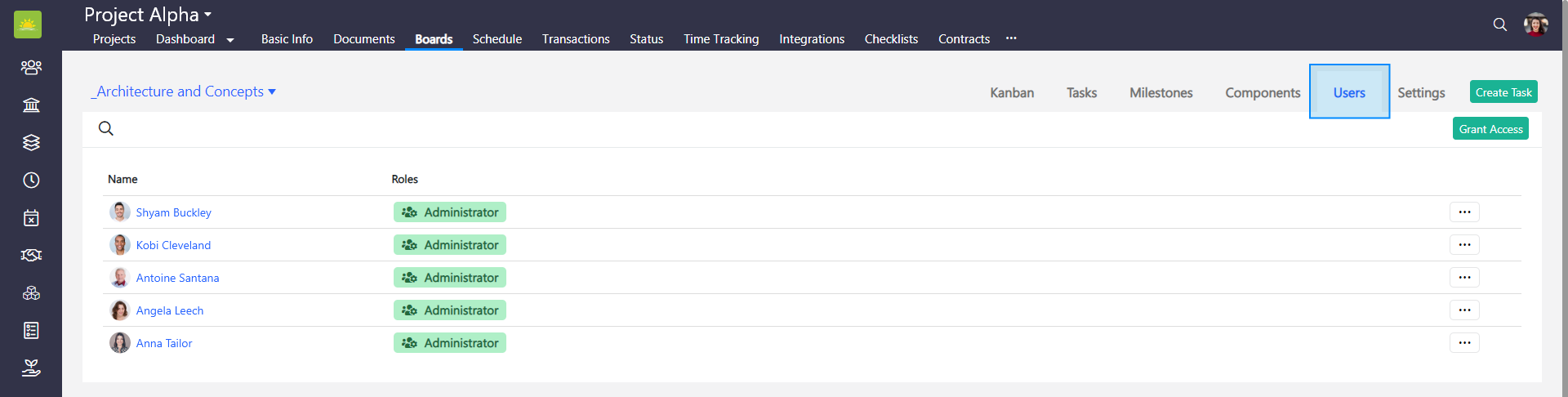The height and width of the screenshot is (397, 1568).
Task: Click the users list search field icon
Action: [106, 128]
